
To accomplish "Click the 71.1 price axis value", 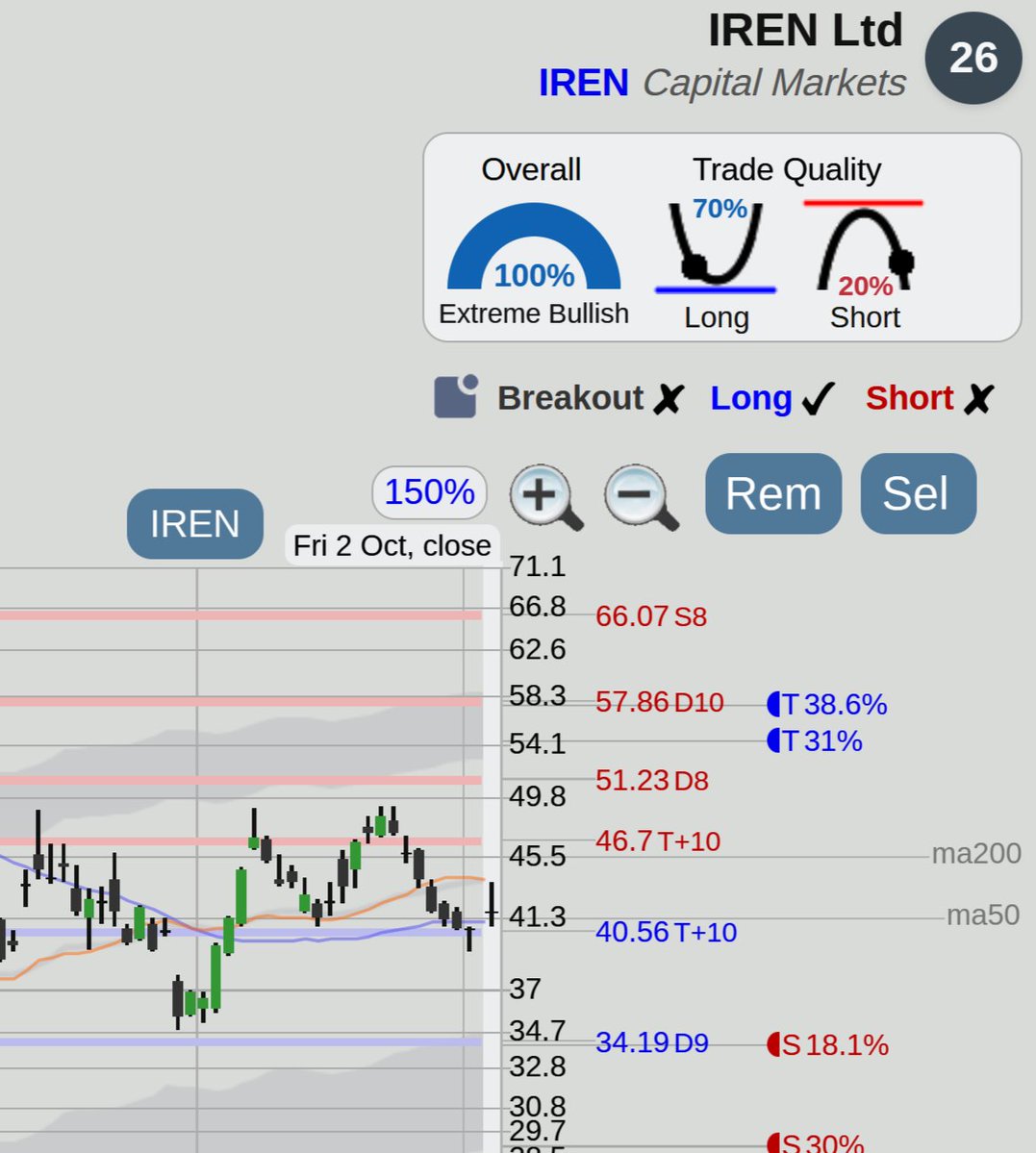I will (537, 567).
